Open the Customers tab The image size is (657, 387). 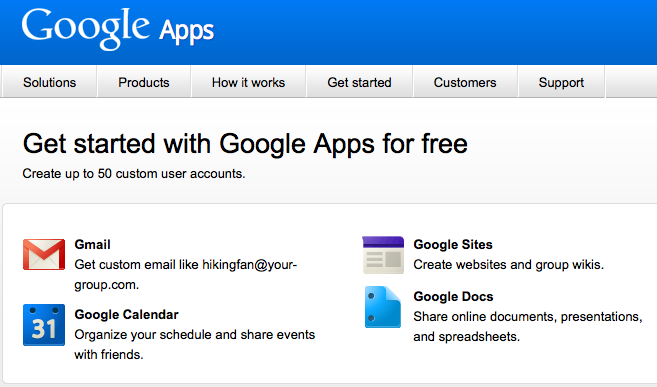click(465, 82)
